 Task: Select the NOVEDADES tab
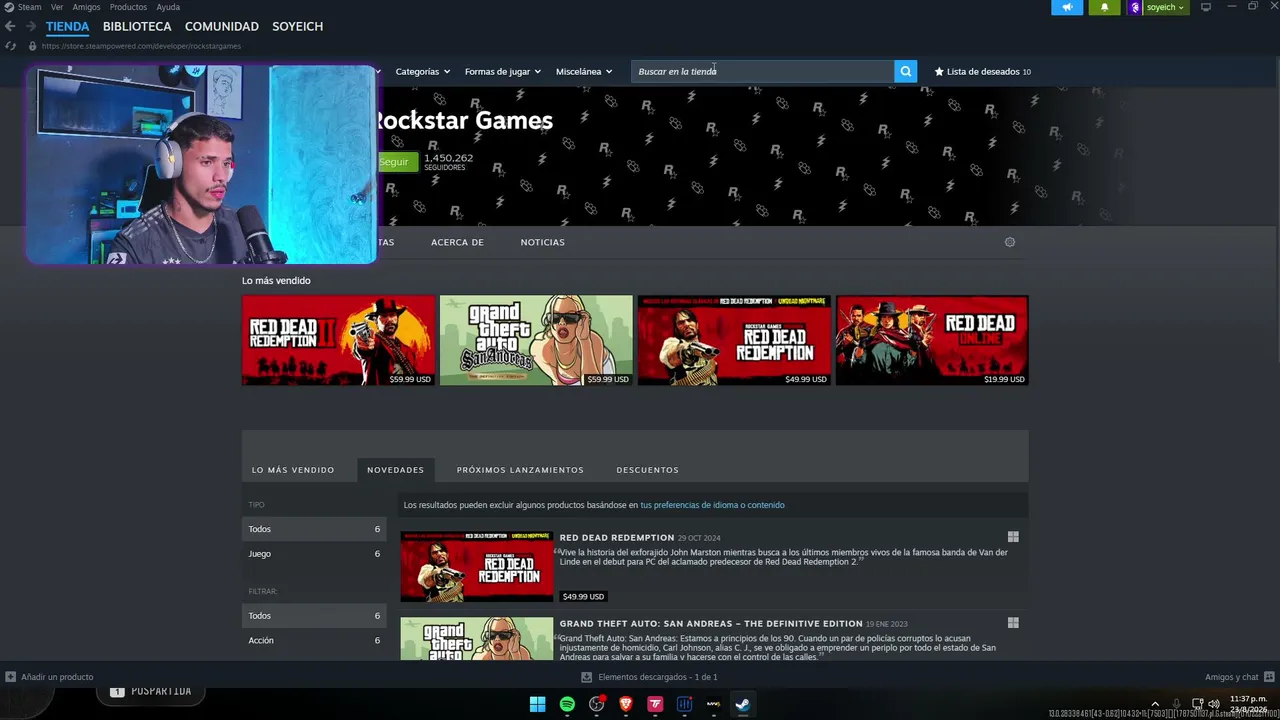(395, 470)
